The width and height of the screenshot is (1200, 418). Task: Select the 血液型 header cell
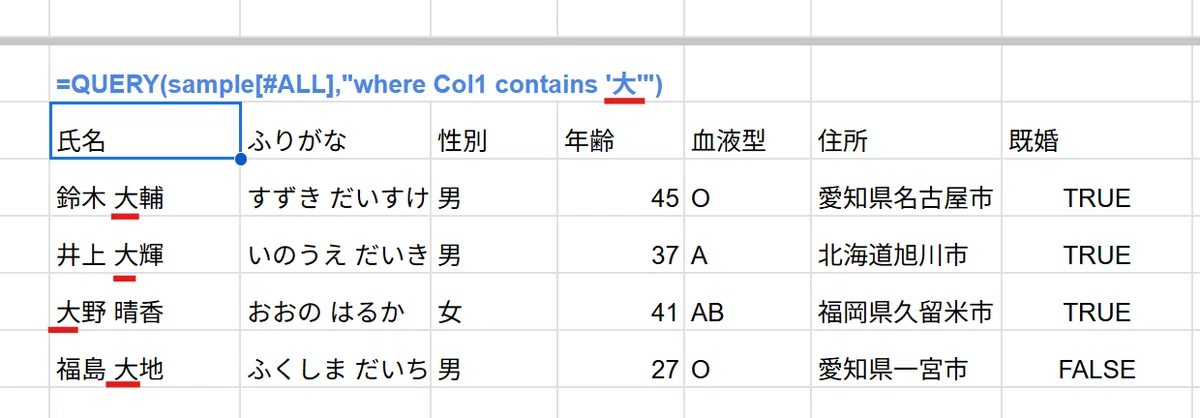(746, 130)
